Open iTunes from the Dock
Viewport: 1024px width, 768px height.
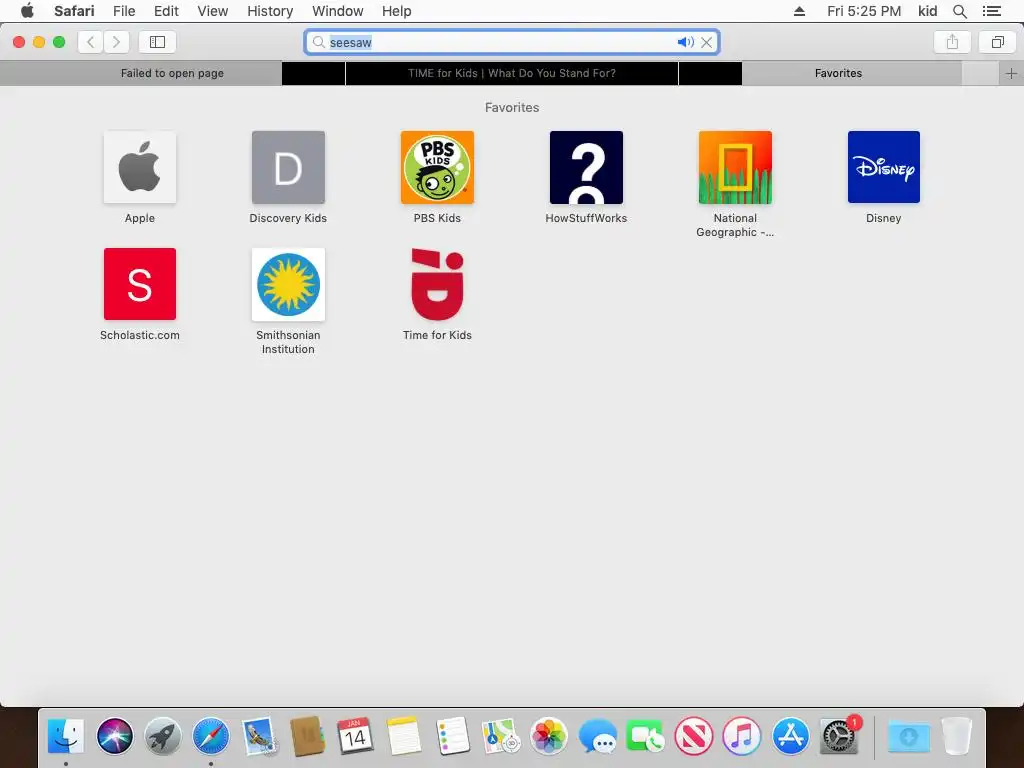pos(742,736)
